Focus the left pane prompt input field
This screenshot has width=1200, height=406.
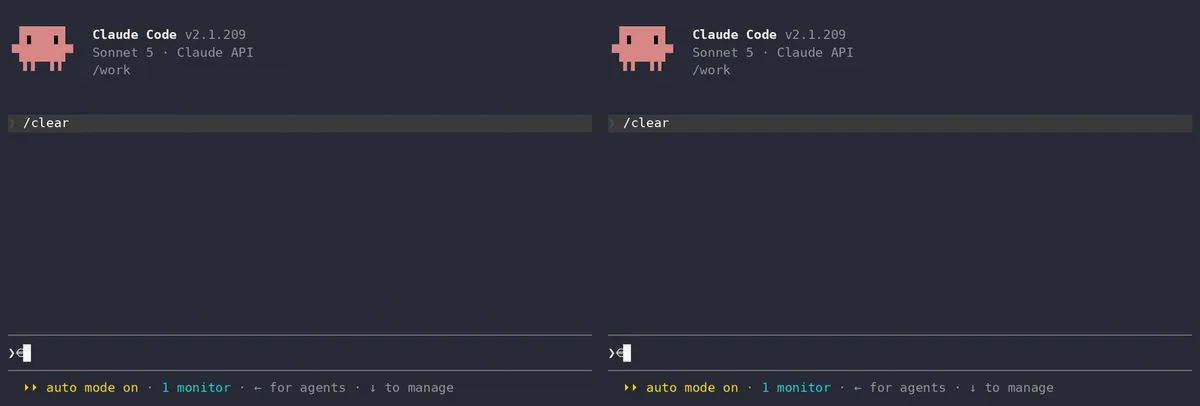(300, 353)
